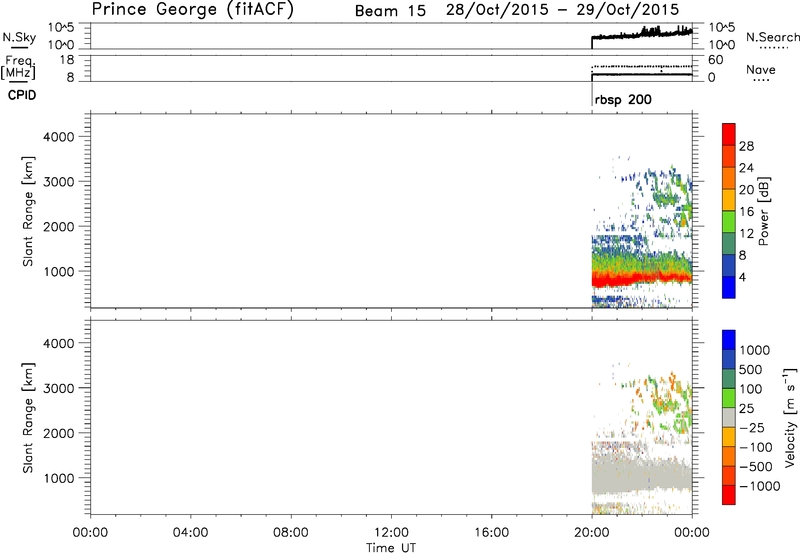Click the 'rbsp 200' CPID marker text
The width and height of the screenshot is (800, 554).
623,99
